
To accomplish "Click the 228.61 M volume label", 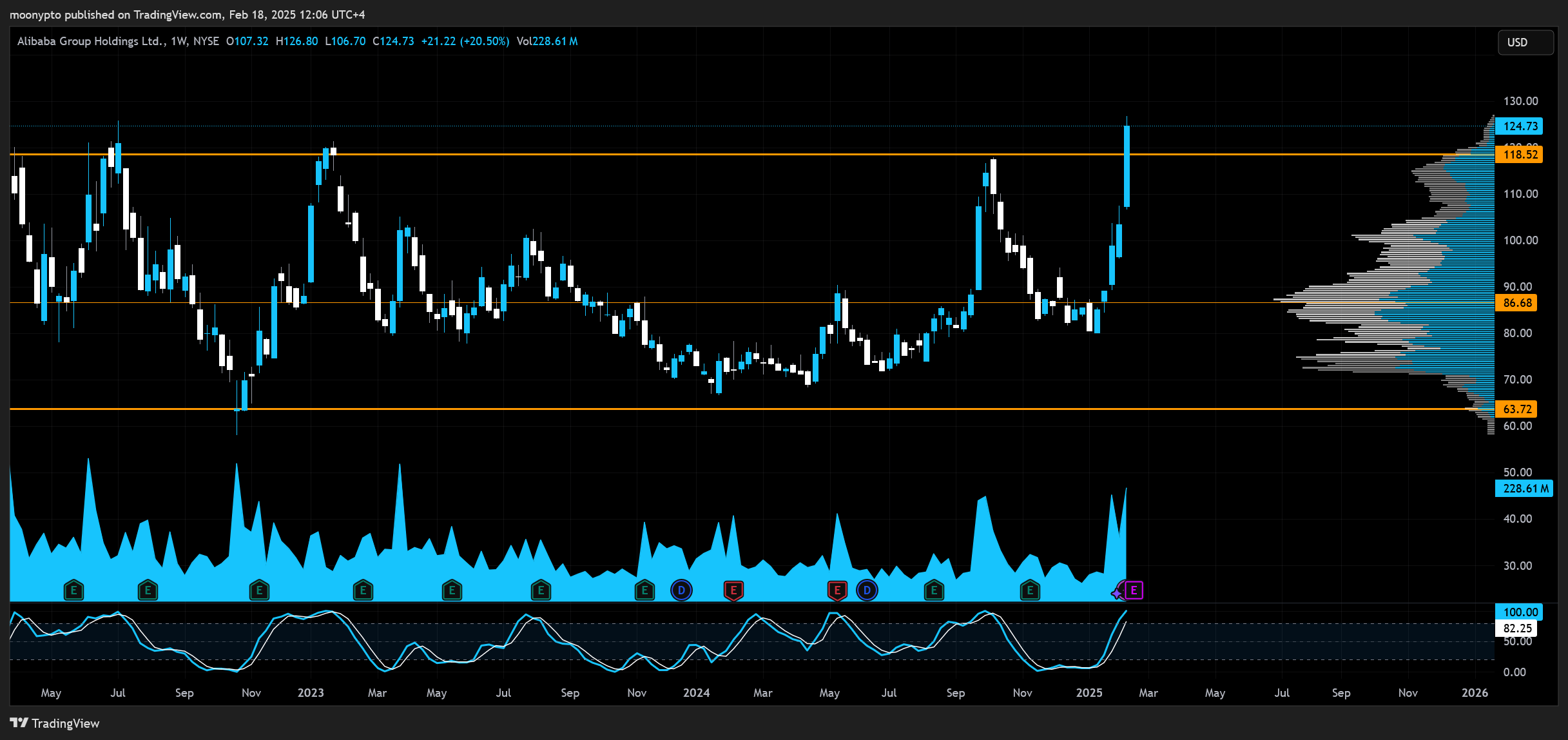I will pos(1524,489).
